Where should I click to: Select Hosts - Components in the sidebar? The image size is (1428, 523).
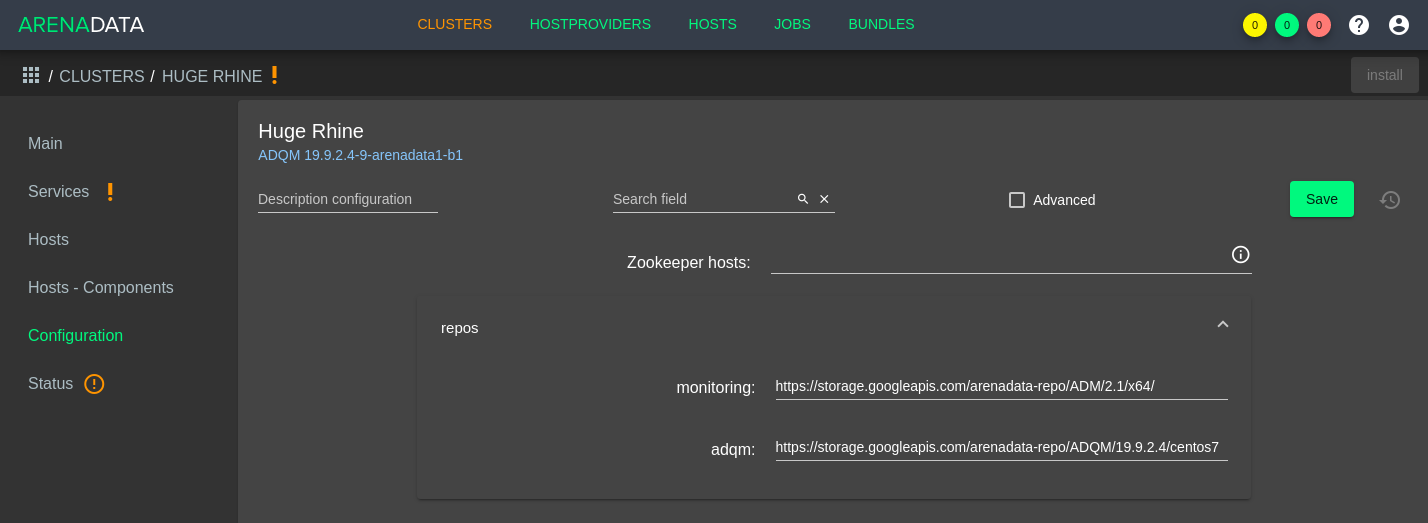click(x=101, y=288)
